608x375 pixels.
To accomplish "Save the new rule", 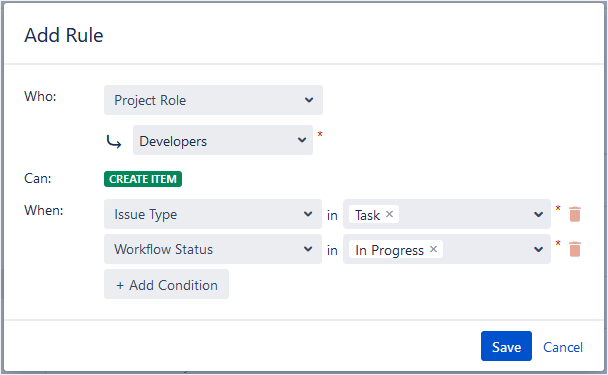I will 506,346.
